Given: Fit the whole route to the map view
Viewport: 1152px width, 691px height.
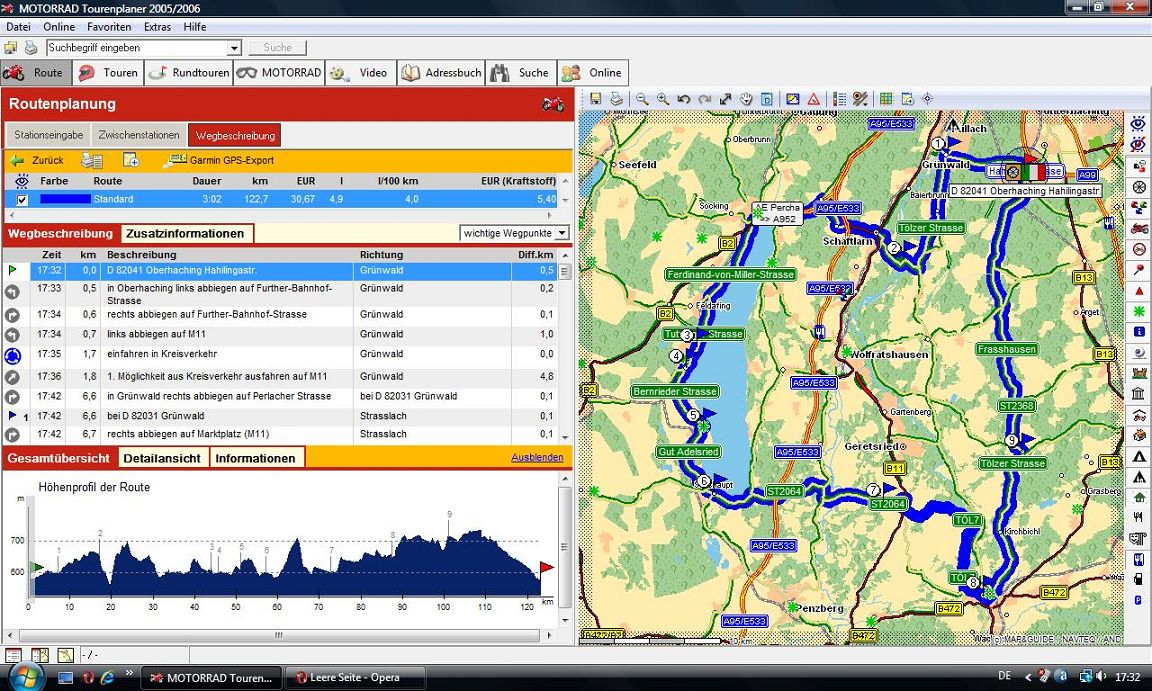Looking at the screenshot, I should (725, 98).
